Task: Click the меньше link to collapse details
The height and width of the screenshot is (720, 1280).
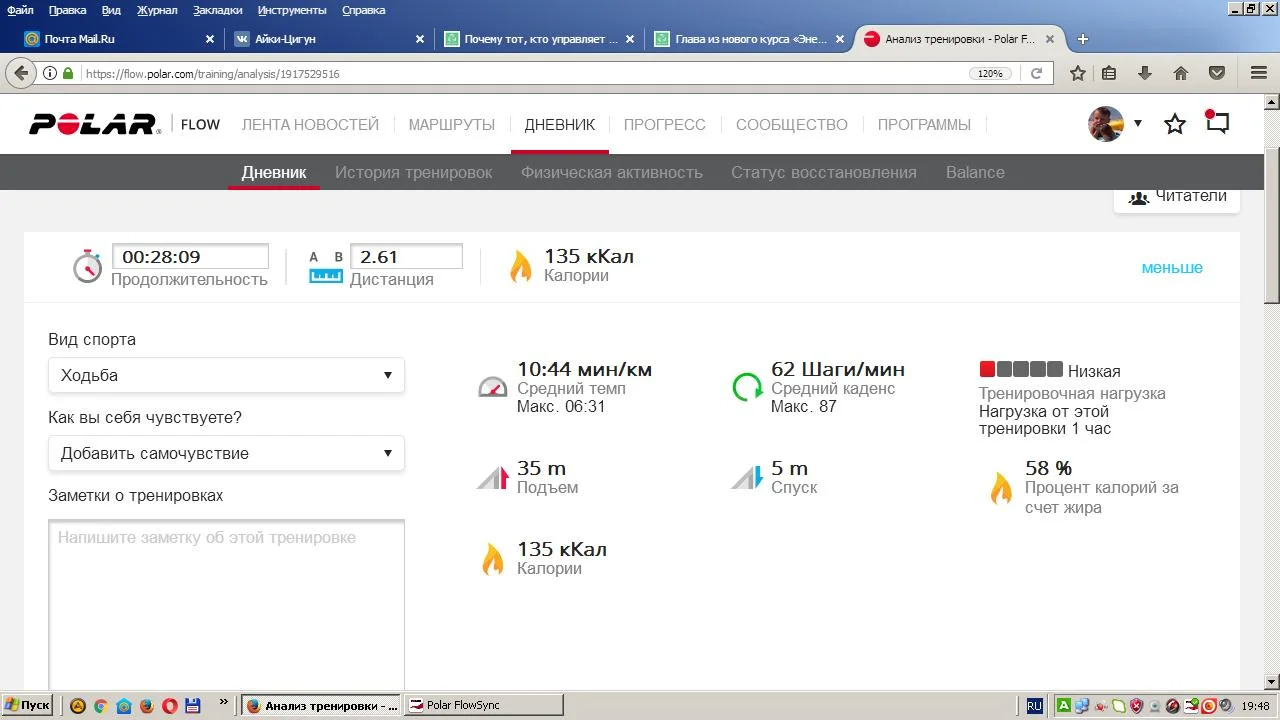Action: tap(1172, 267)
